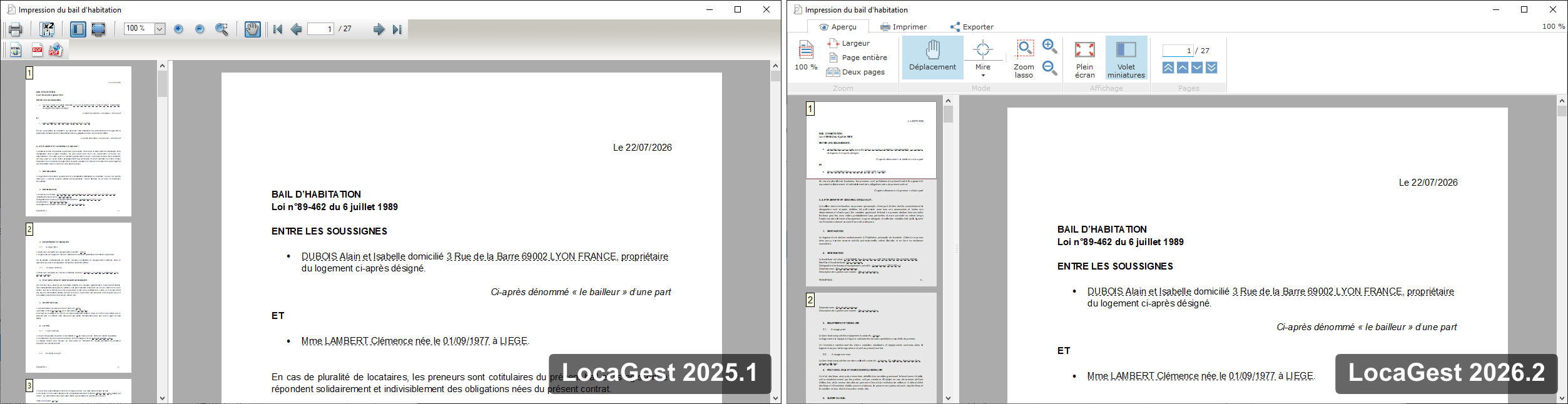
Task: Toggle the hand pan tool in 2025.1 toolbar
Action: coord(253,29)
